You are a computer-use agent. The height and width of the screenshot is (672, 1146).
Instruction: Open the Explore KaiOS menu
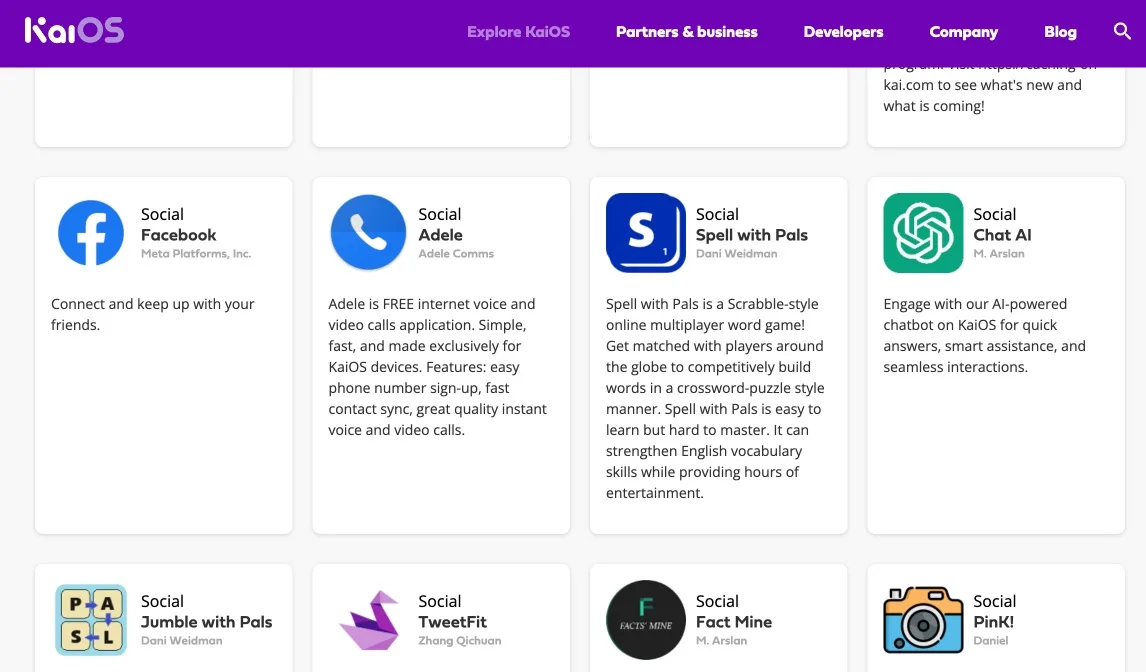(518, 32)
